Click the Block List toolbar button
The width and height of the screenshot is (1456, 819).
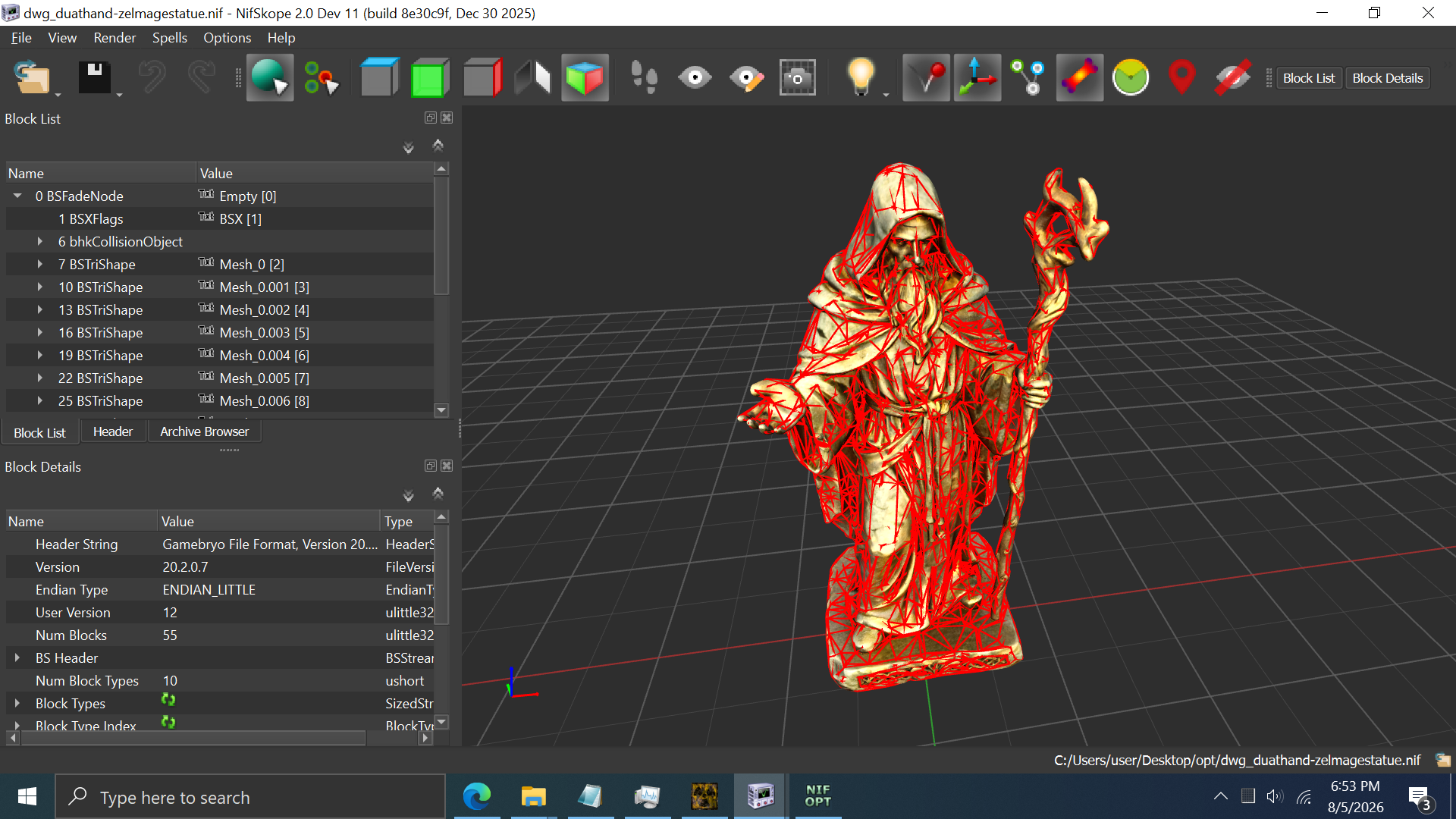click(1309, 78)
